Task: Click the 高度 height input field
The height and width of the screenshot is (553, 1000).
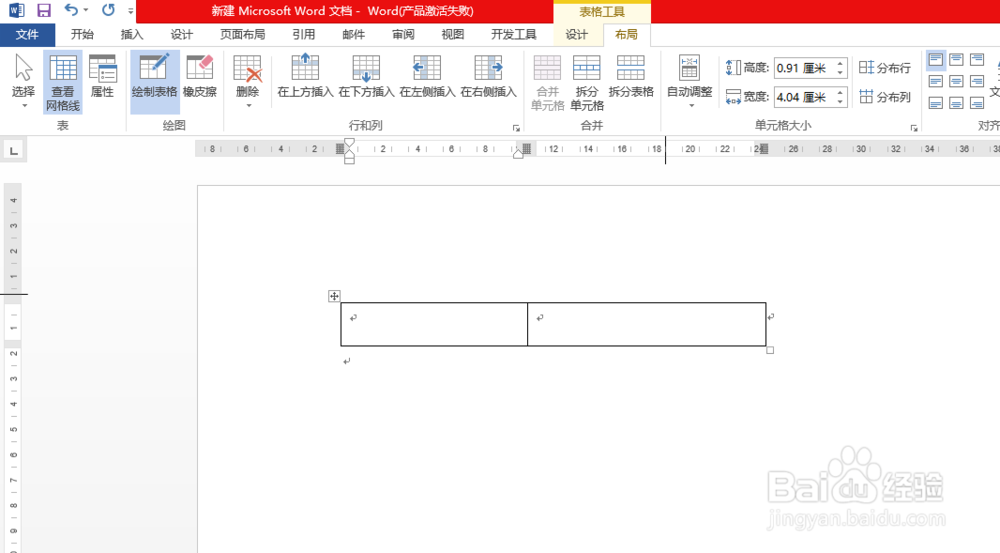Action: pyautogui.click(x=804, y=68)
